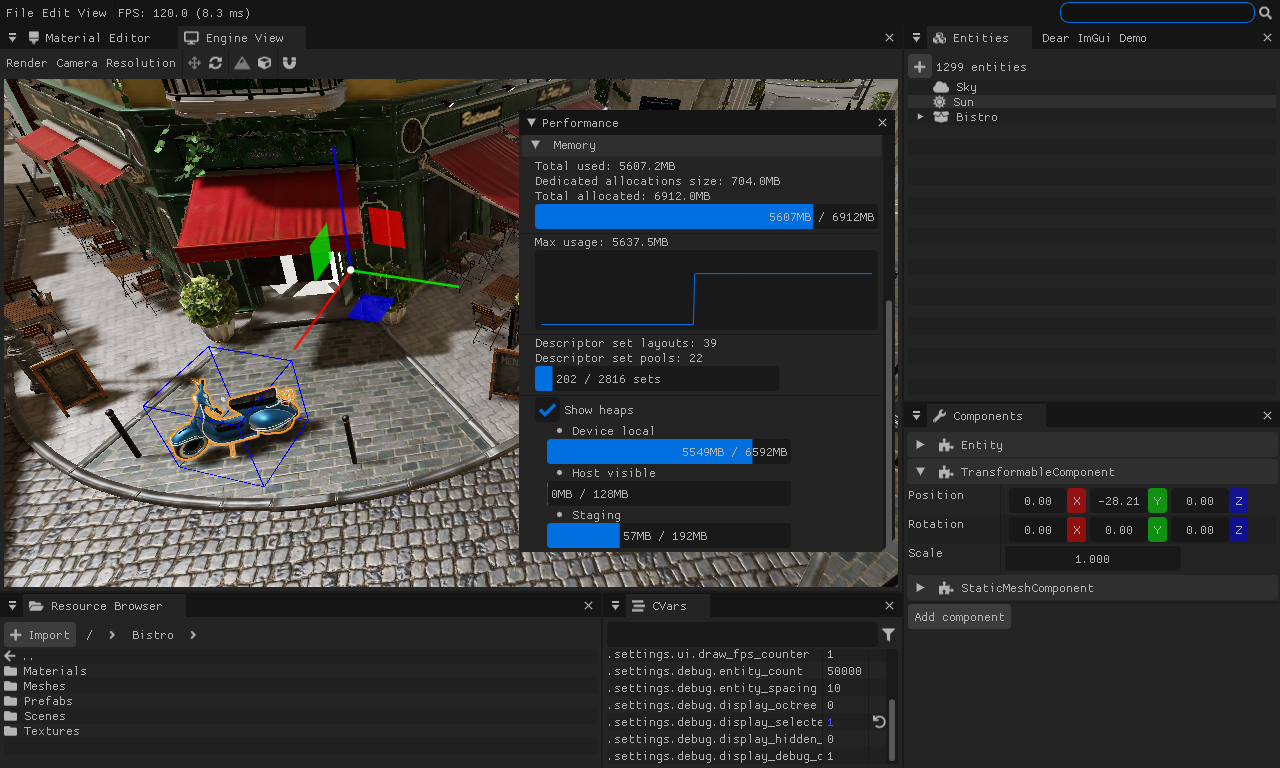Toggle the Show heaps checkbox

click(547, 410)
